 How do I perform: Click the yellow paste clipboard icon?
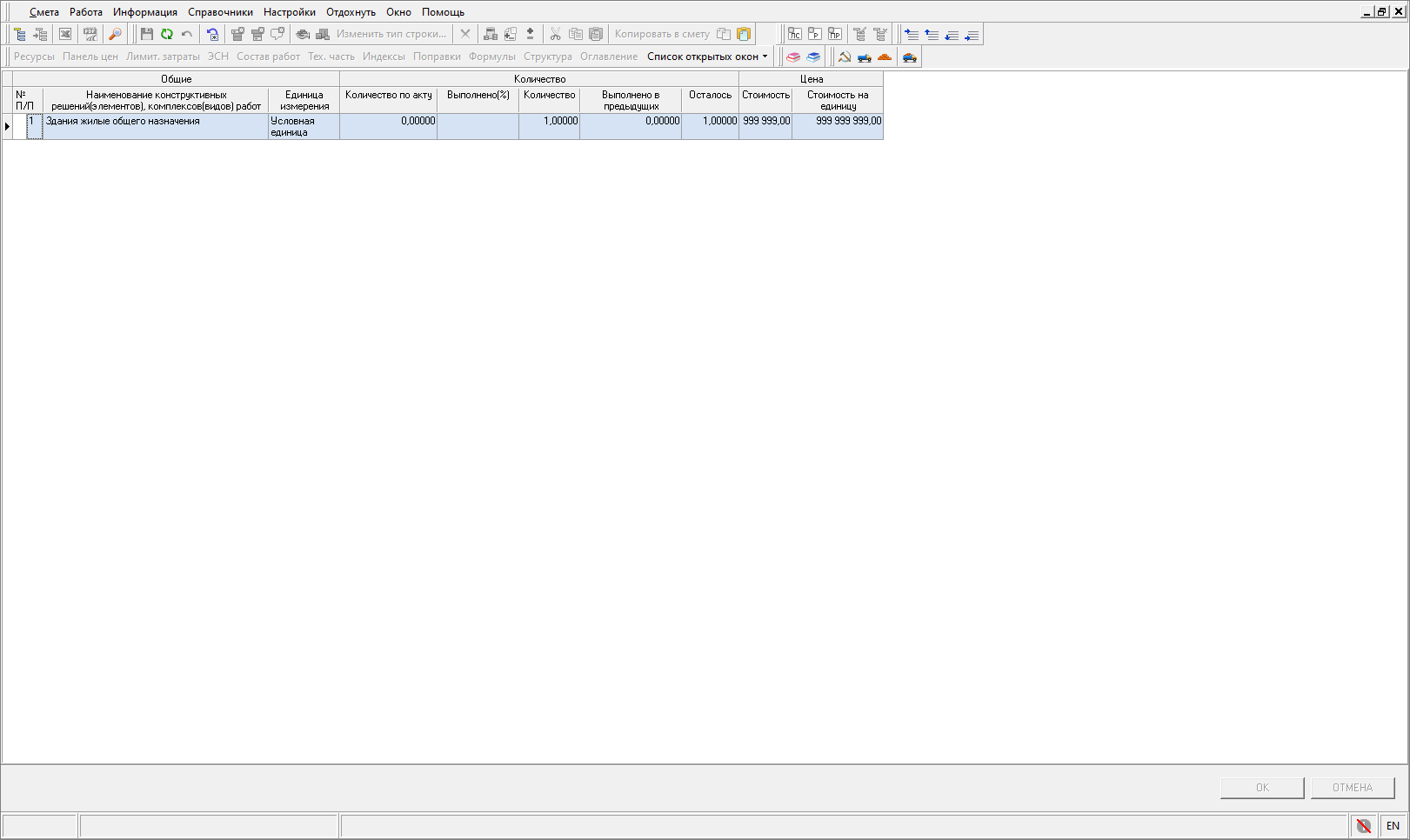pos(744,34)
